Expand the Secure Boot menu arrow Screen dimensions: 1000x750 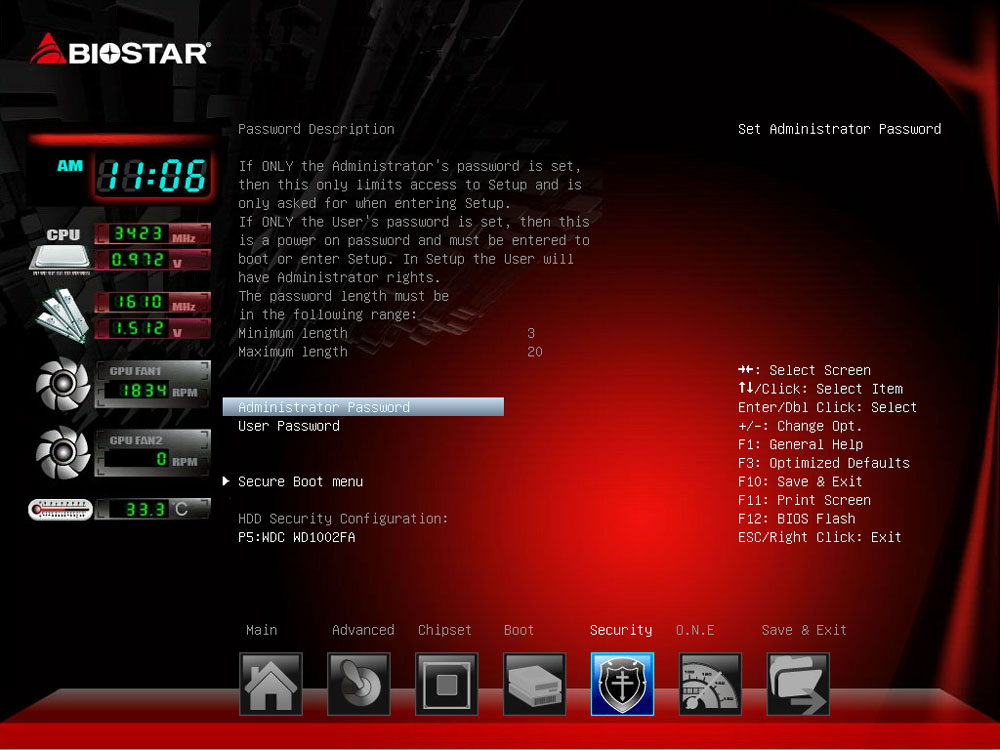tap(227, 482)
